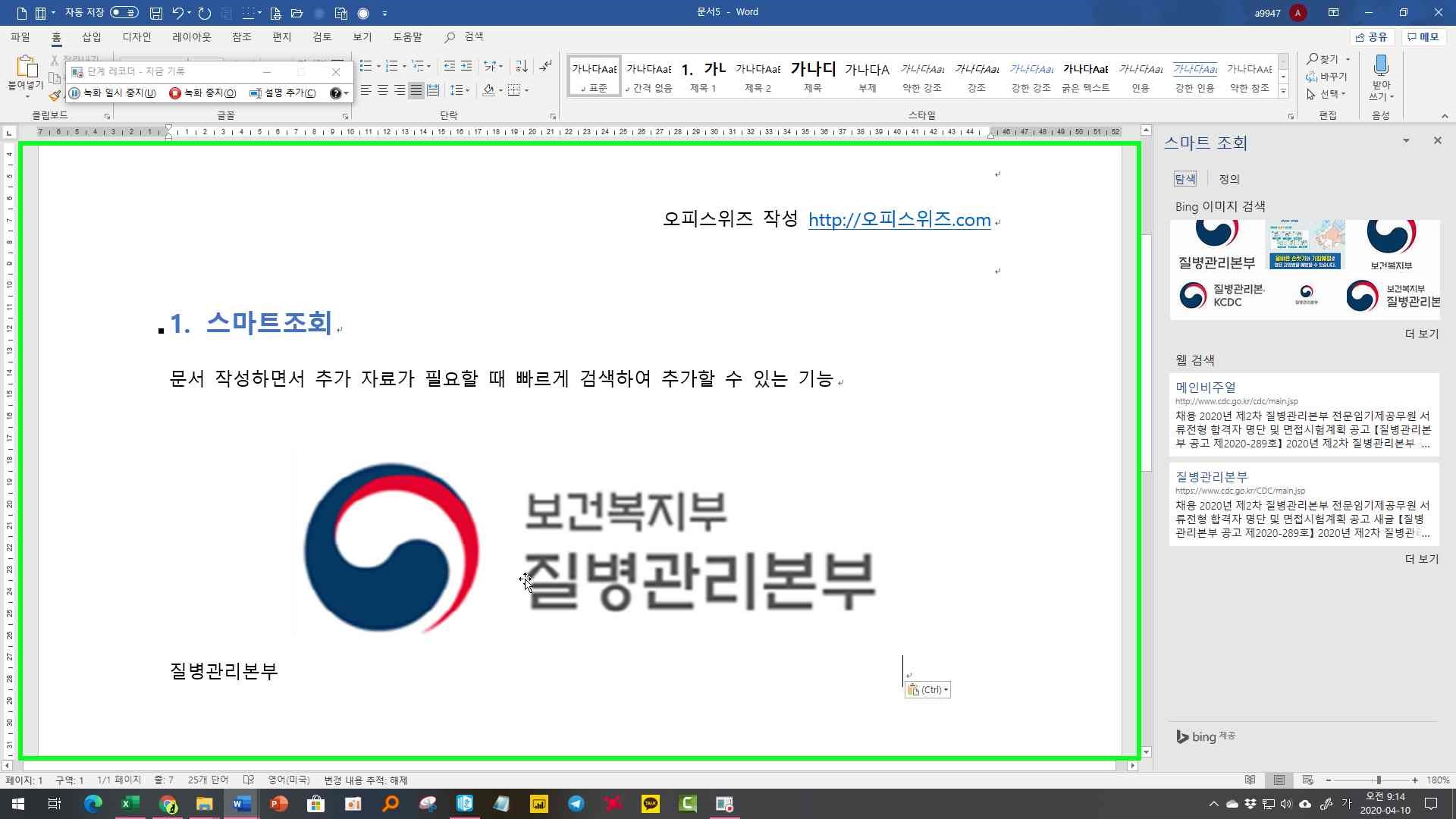Collapse the ribbon with the chevron

tap(1445, 116)
